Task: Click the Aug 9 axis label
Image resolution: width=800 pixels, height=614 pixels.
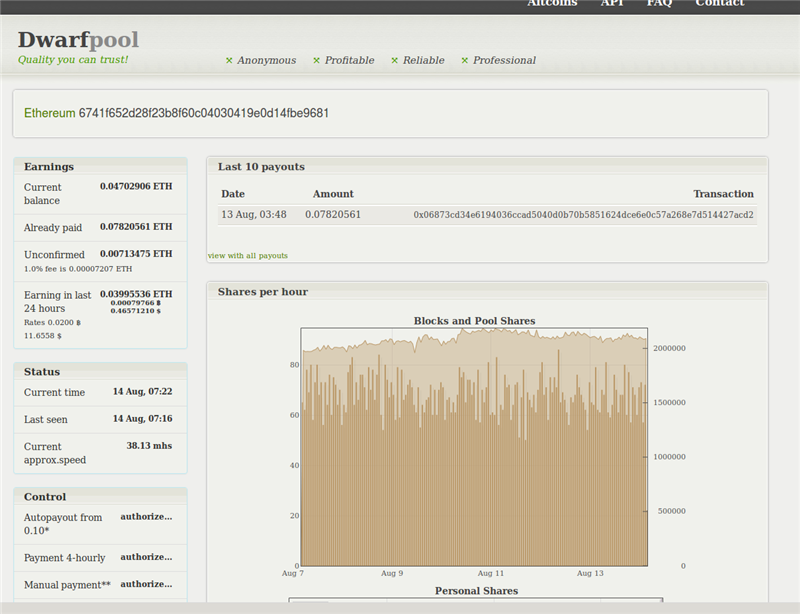Action: (392, 573)
